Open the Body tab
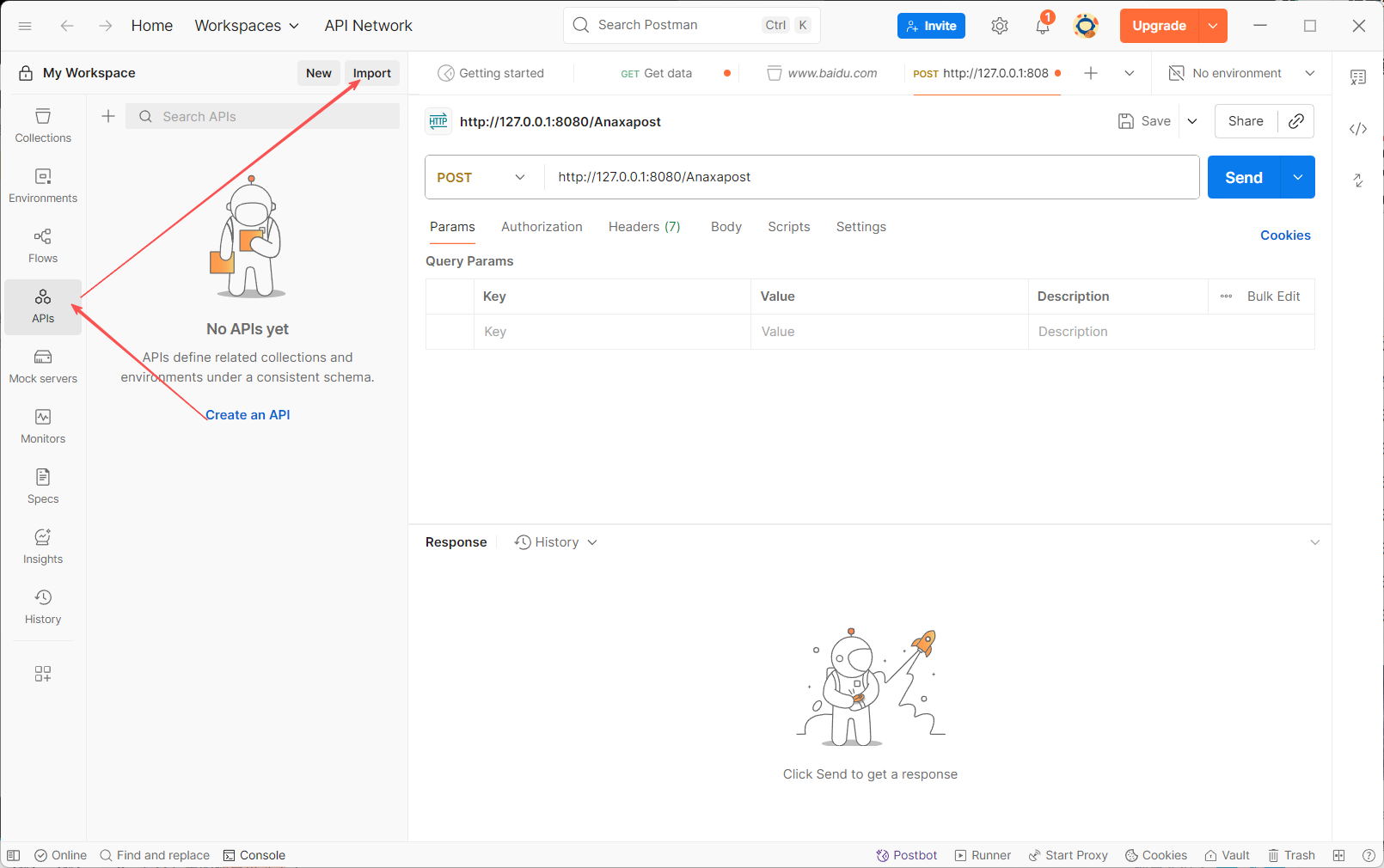Image resolution: width=1384 pixels, height=868 pixels. [x=726, y=227]
